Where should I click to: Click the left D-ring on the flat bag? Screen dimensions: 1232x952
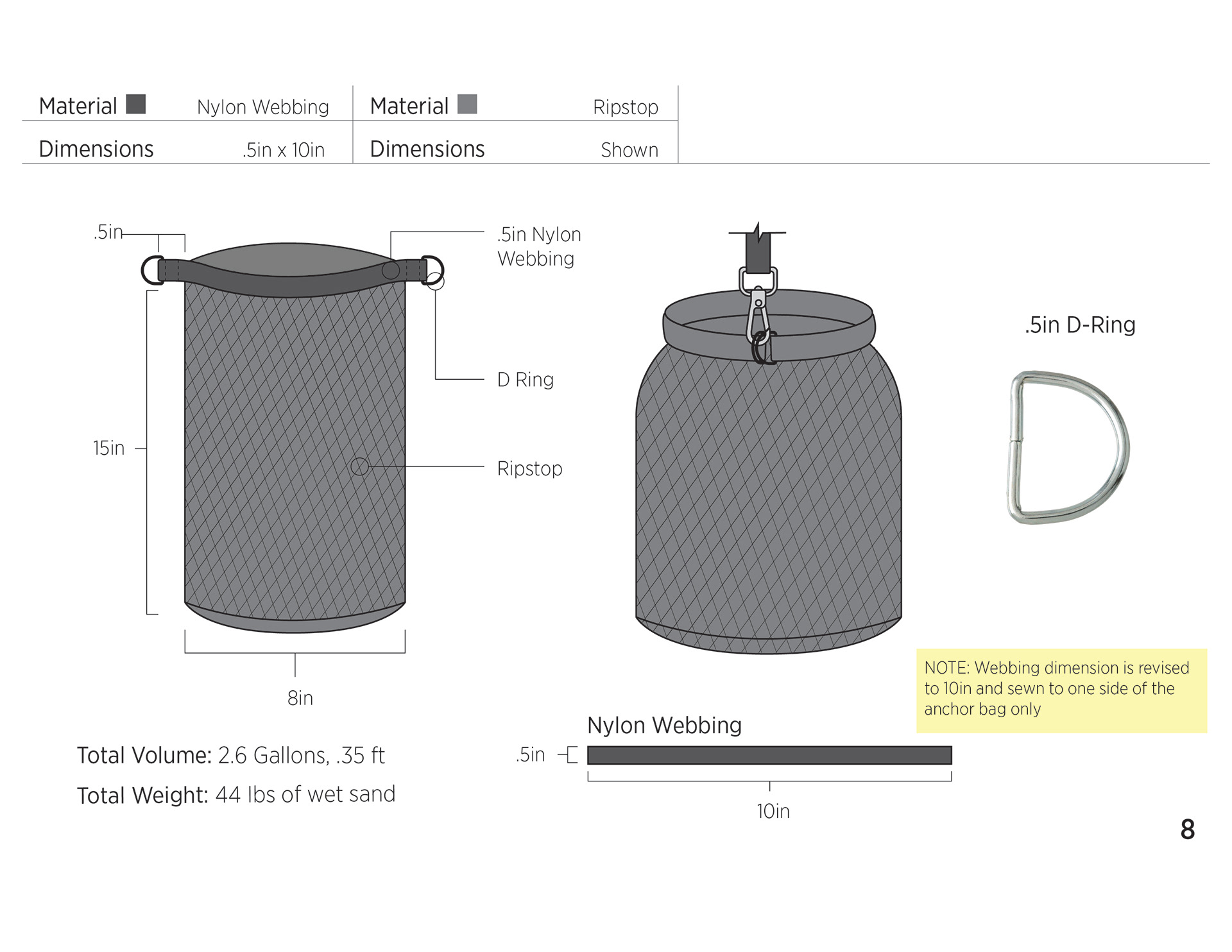[x=152, y=270]
